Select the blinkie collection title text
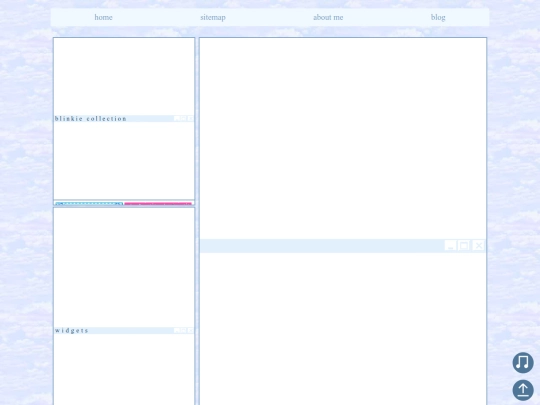The image size is (540, 405). pos(91,118)
